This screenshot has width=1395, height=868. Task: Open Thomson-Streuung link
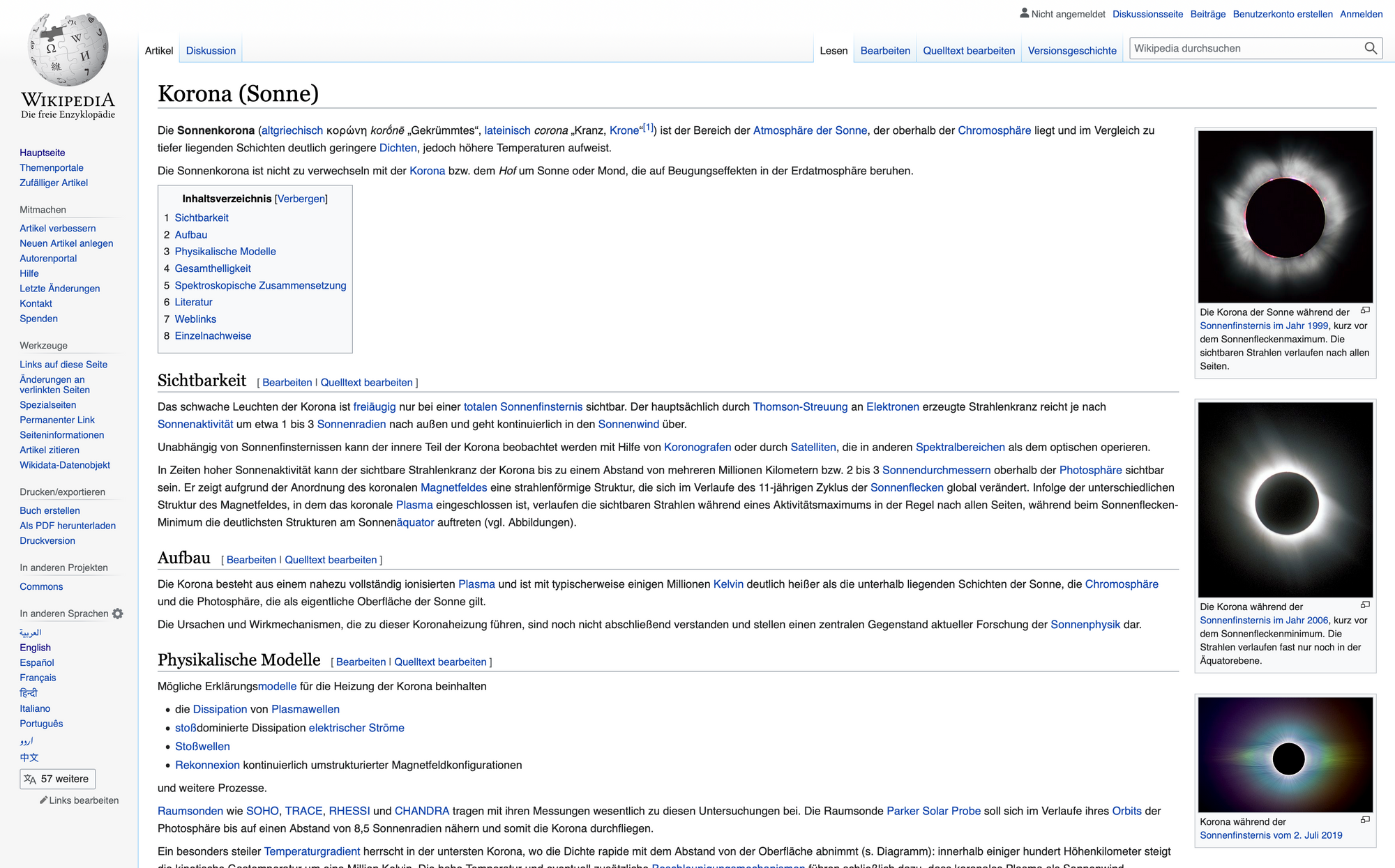pos(800,406)
